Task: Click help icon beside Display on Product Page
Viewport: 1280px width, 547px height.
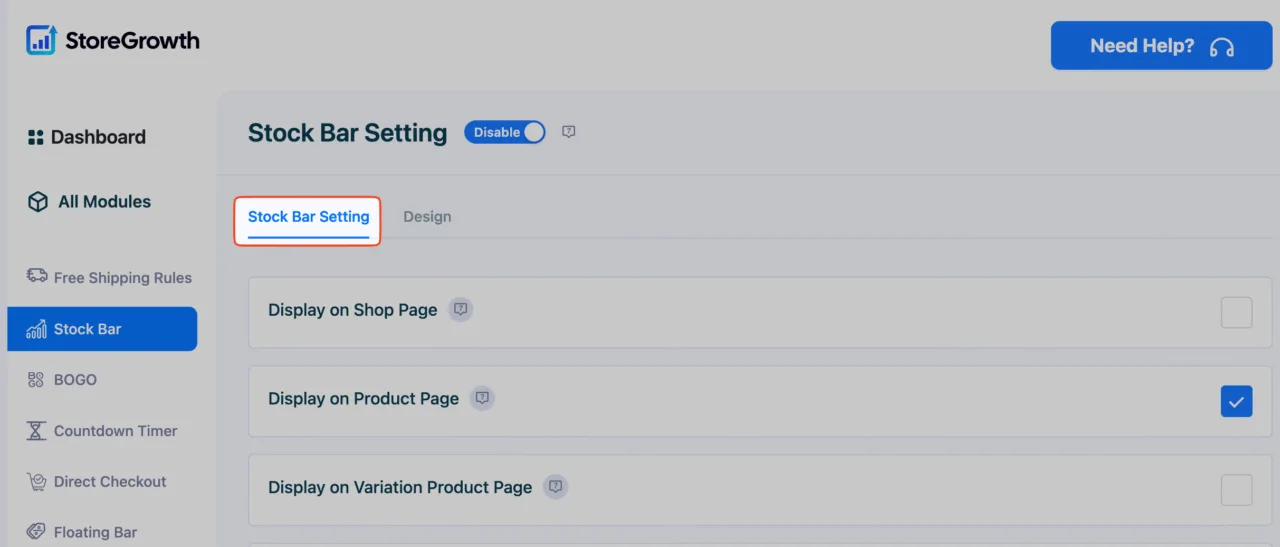Action: point(482,398)
